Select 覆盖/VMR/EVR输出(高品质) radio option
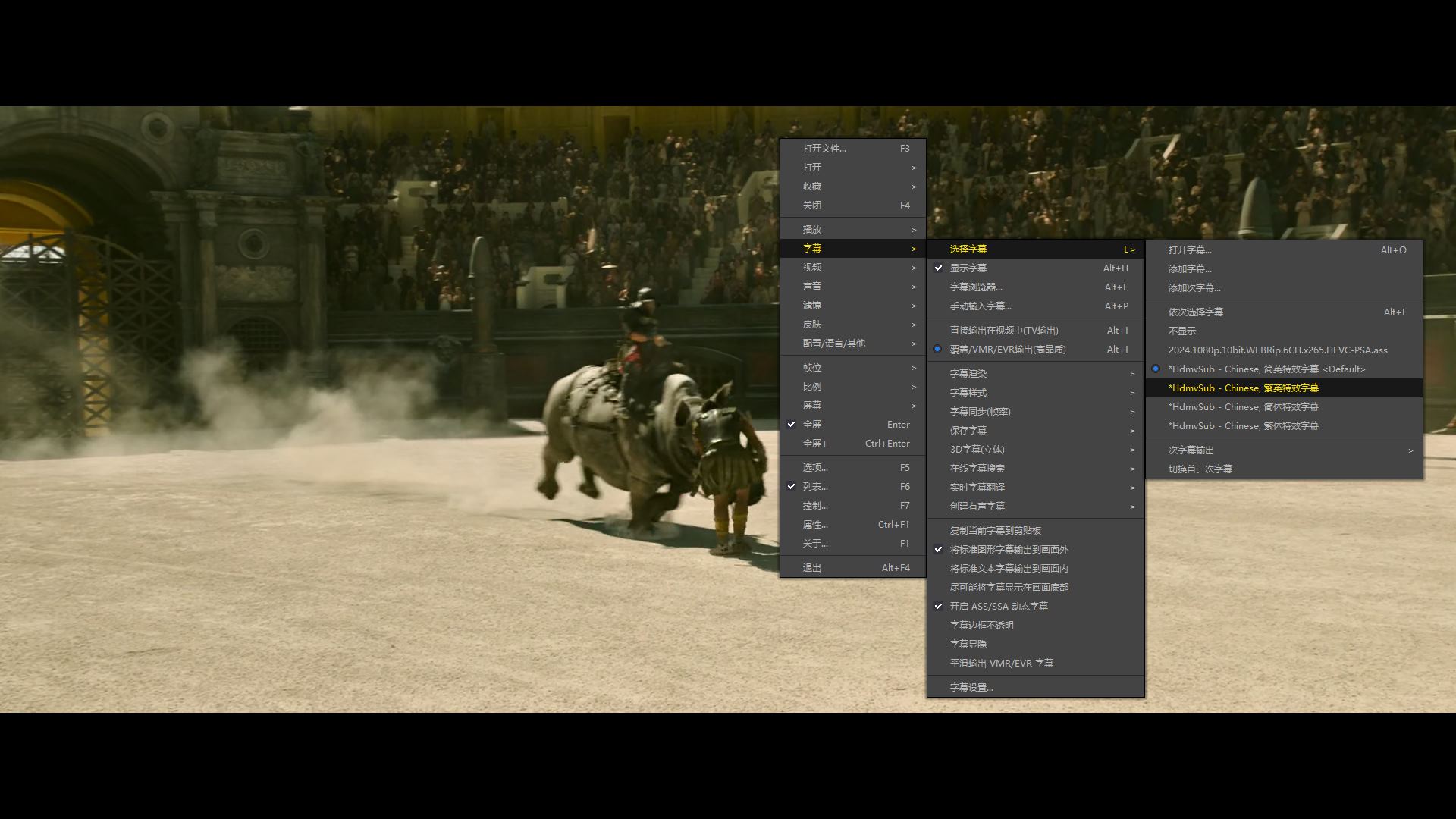This screenshot has width=1456, height=819. 1007,350
